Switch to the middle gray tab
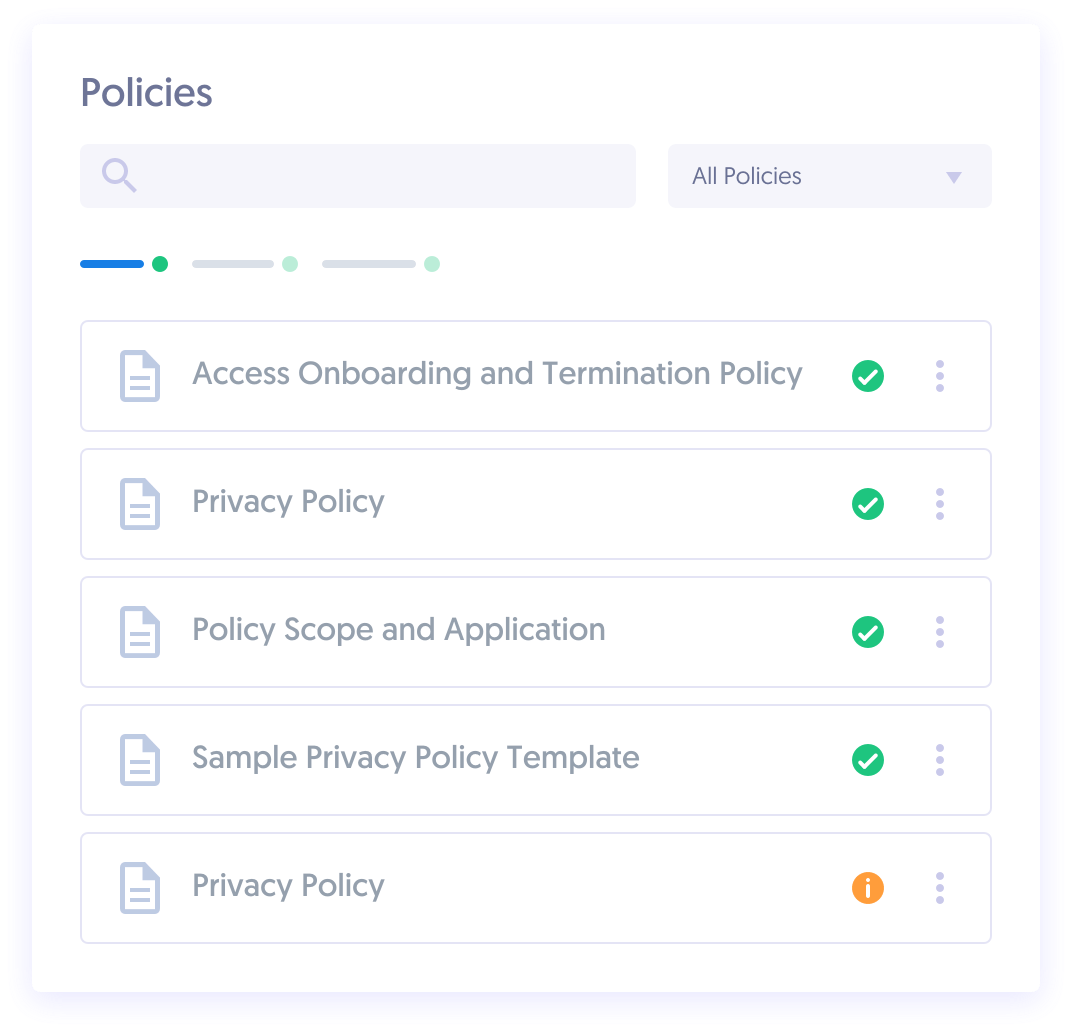Screen dimensions: 1072x1032 (x=234, y=264)
